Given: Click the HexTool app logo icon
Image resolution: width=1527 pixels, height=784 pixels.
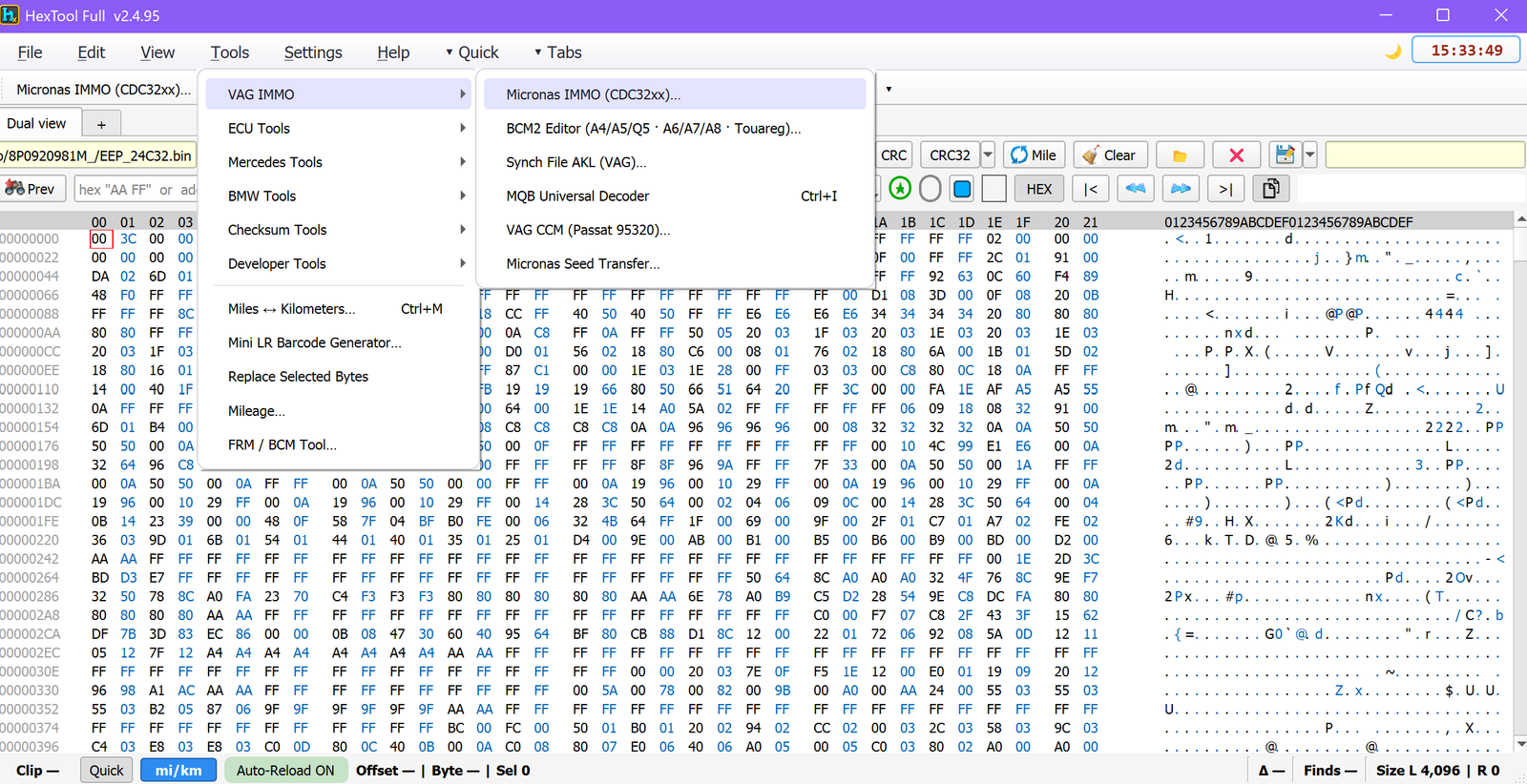Looking at the screenshot, I should [x=10, y=15].
